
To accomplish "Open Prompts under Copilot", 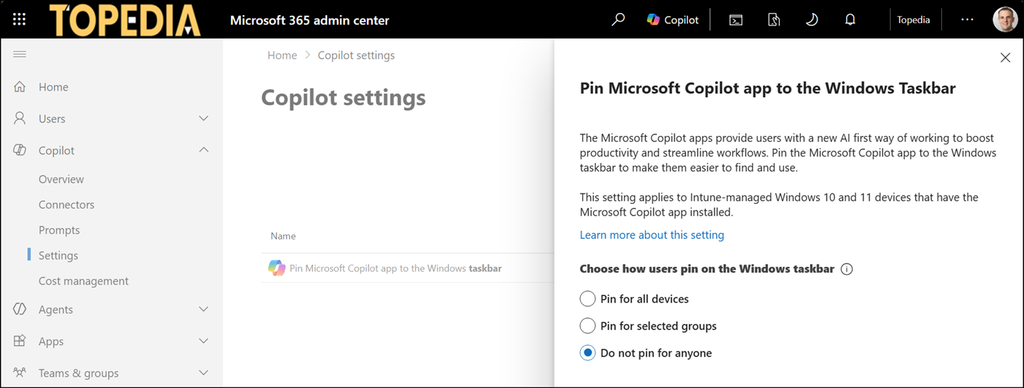I will (59, 230).
